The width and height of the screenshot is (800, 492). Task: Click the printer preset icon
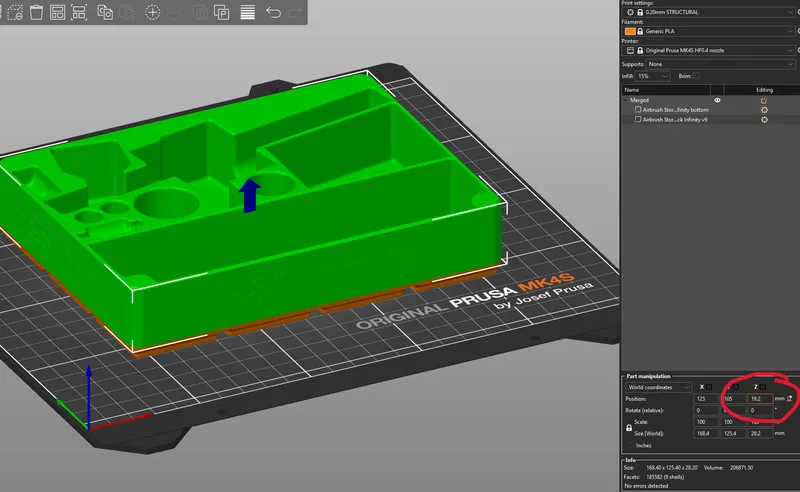coord(630,51)
